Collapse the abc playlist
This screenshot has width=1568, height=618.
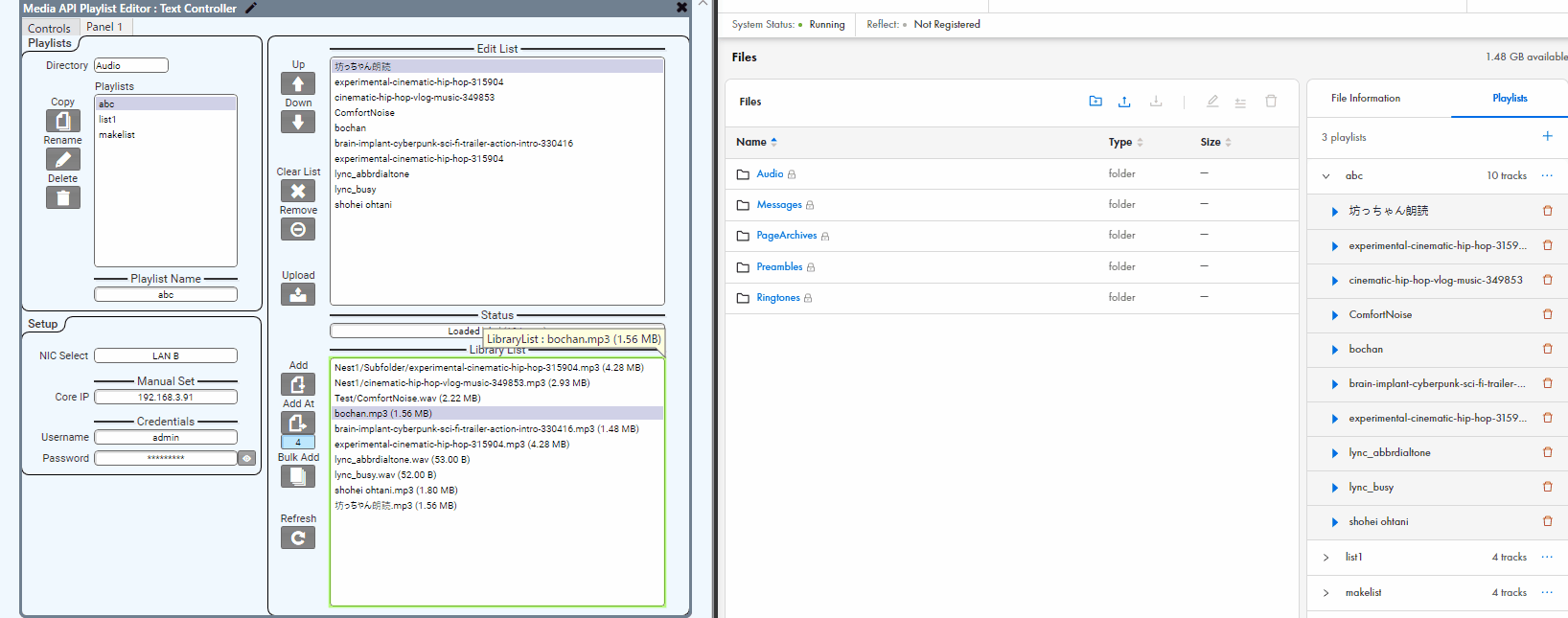tap(1326, 176)
